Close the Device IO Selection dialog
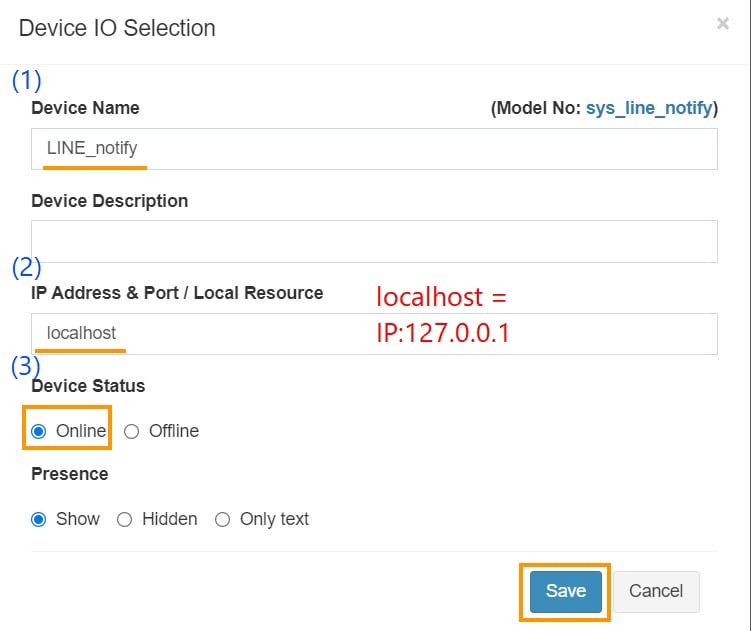This screenshot has height=631, width=751. (722, 24)
